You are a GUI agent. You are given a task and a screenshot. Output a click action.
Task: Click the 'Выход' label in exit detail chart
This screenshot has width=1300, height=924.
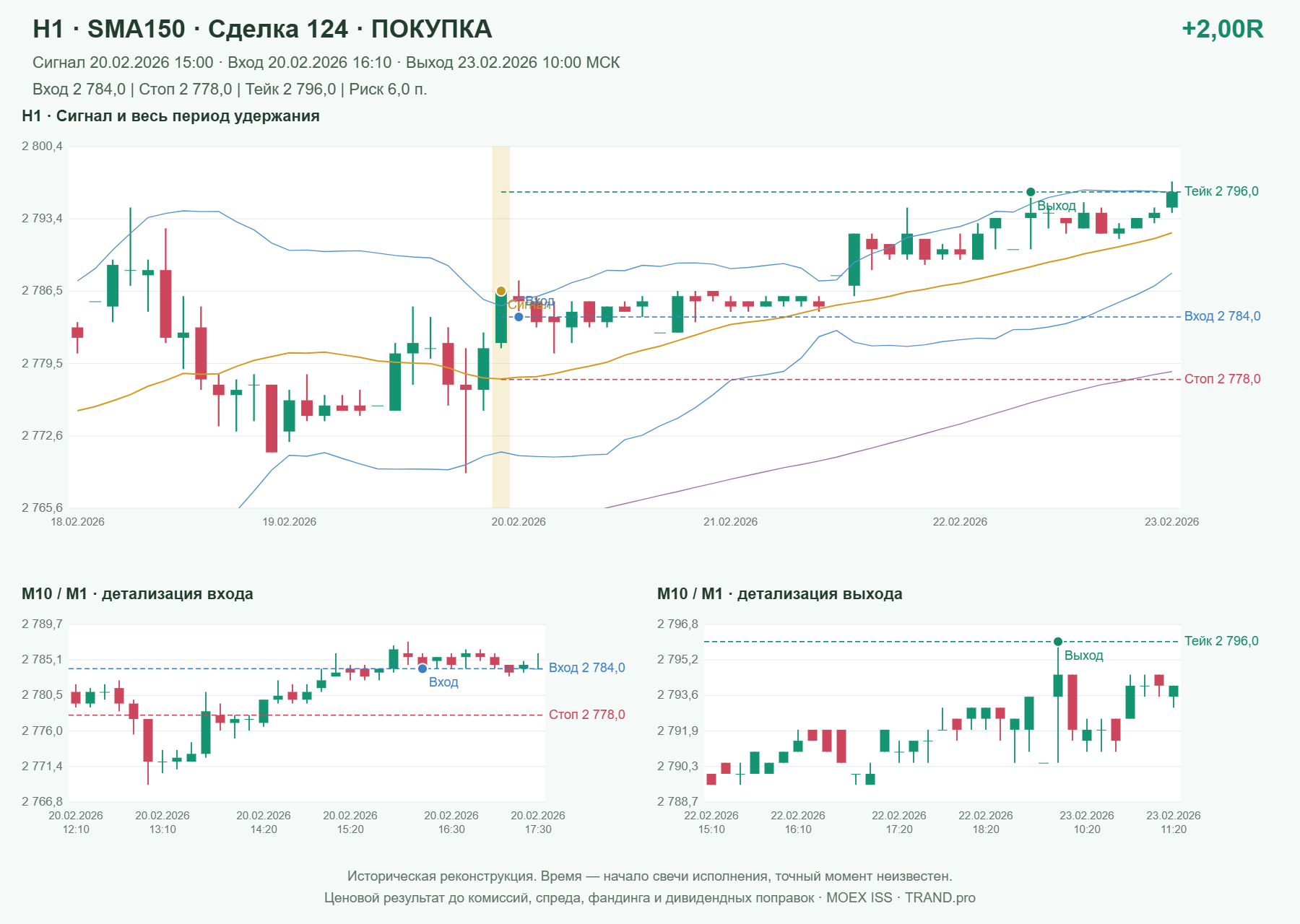(x=1083, y=655)
